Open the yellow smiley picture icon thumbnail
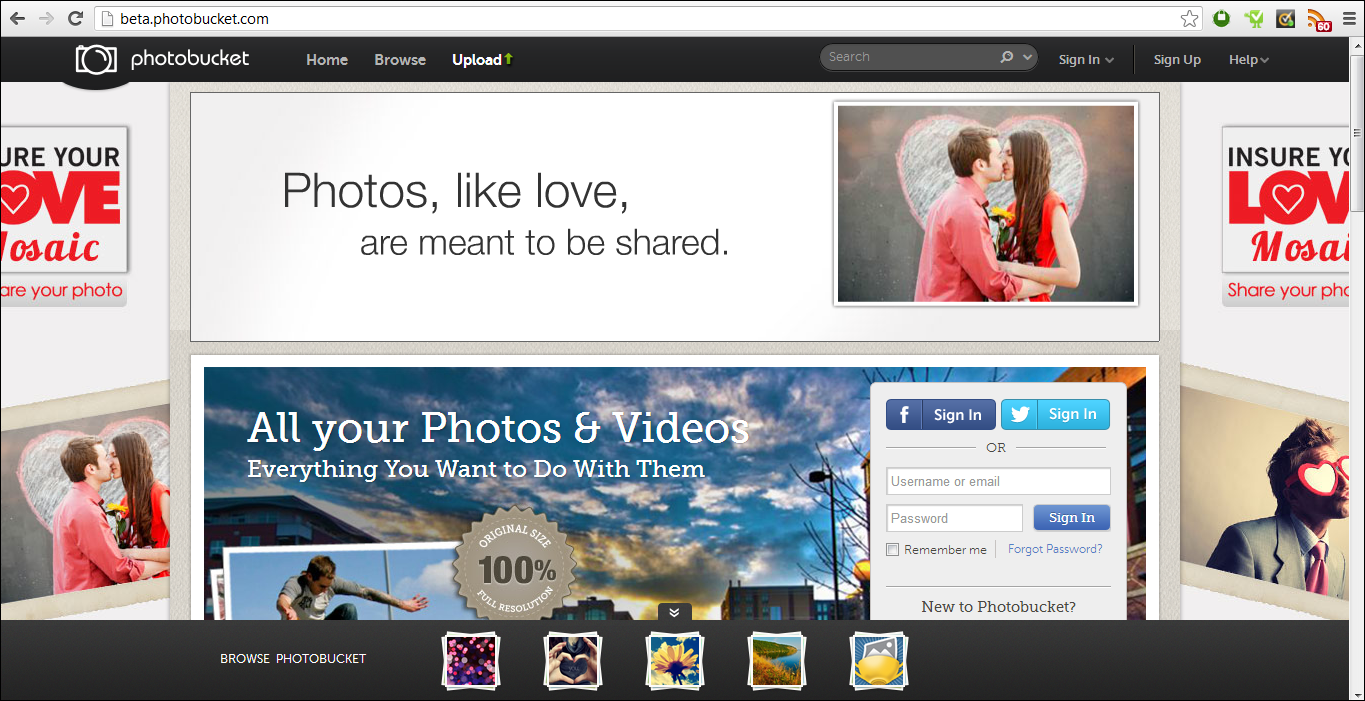The width and height of the screenshot is (1365, 701). pos(879,662)
